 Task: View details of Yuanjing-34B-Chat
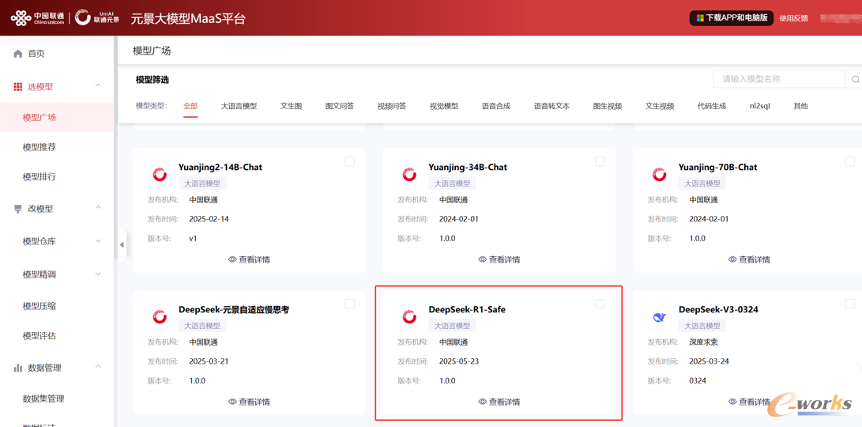(499, 259)
